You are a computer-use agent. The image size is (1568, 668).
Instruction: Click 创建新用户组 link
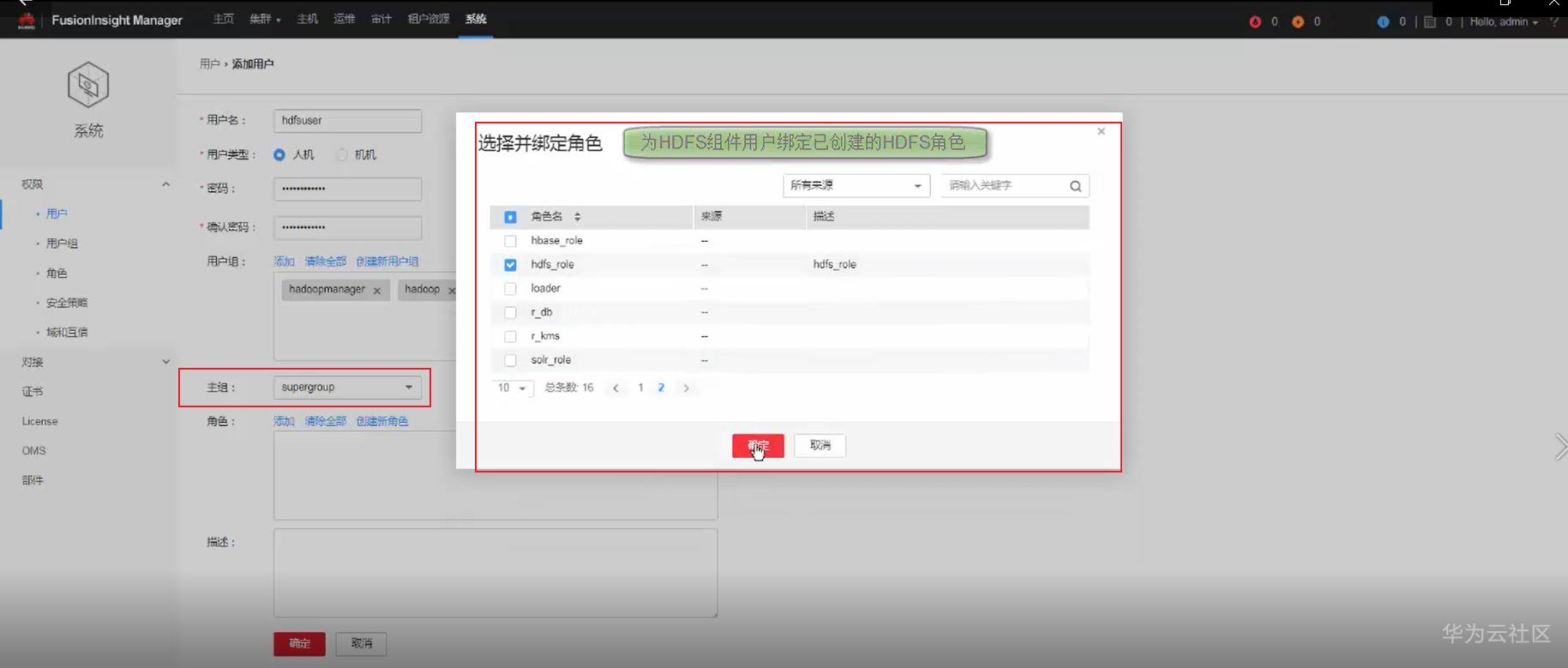pyautogui.click(x=387, y=262)
